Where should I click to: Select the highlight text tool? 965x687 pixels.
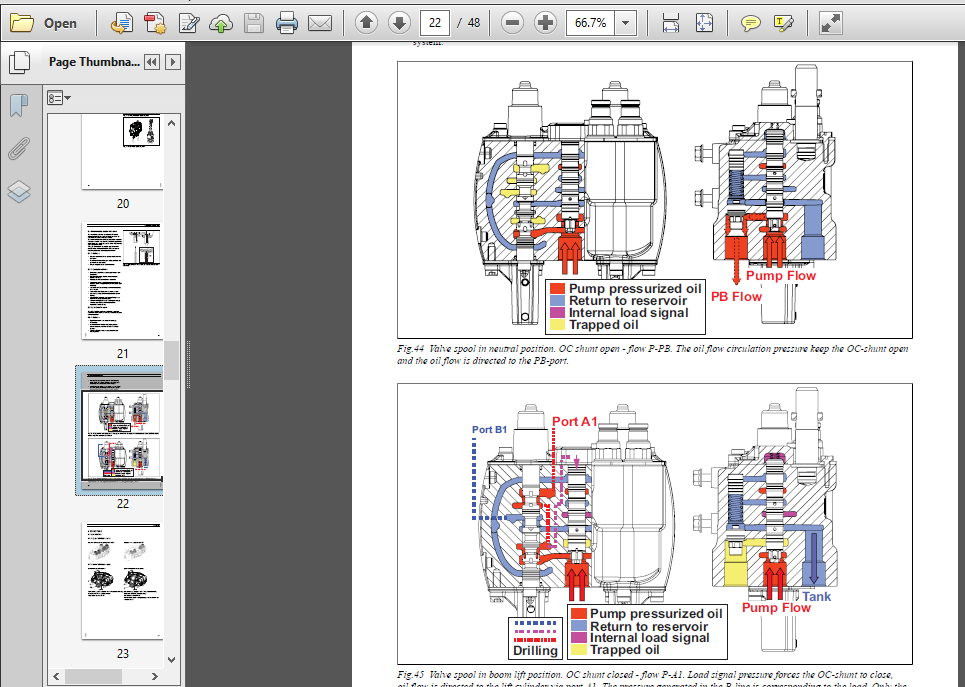click(x=783, y=23)
